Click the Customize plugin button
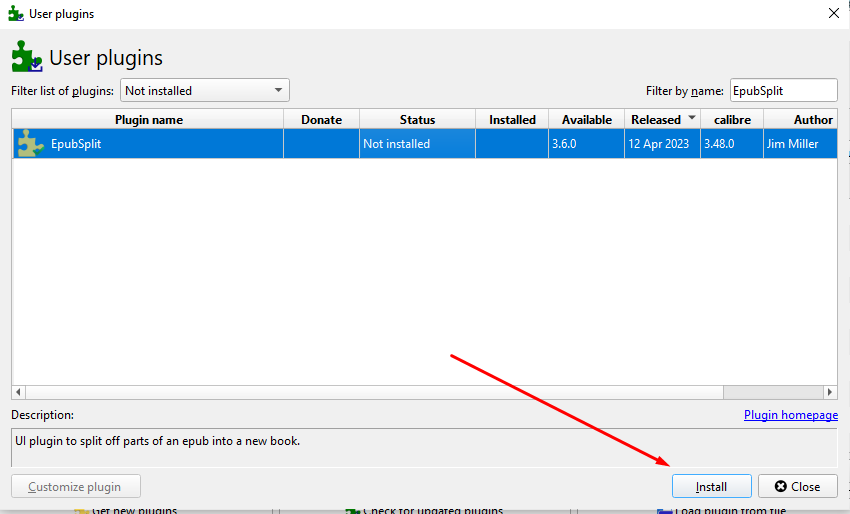This screenshot has width=850, height=514. 76,486
